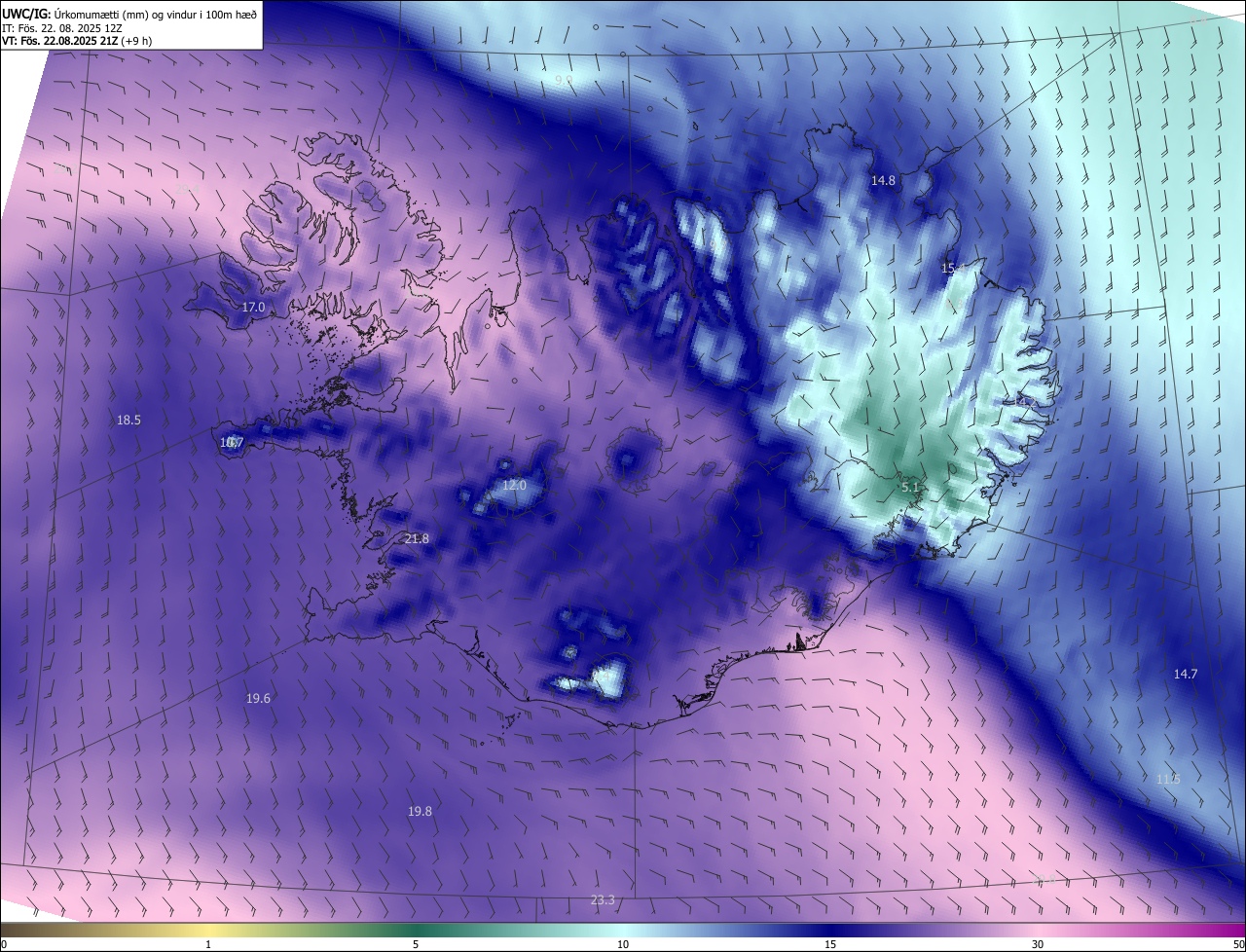Click the 19.6 value southwest of Iceland
The image size is (1246, 952).
(258, 698)
